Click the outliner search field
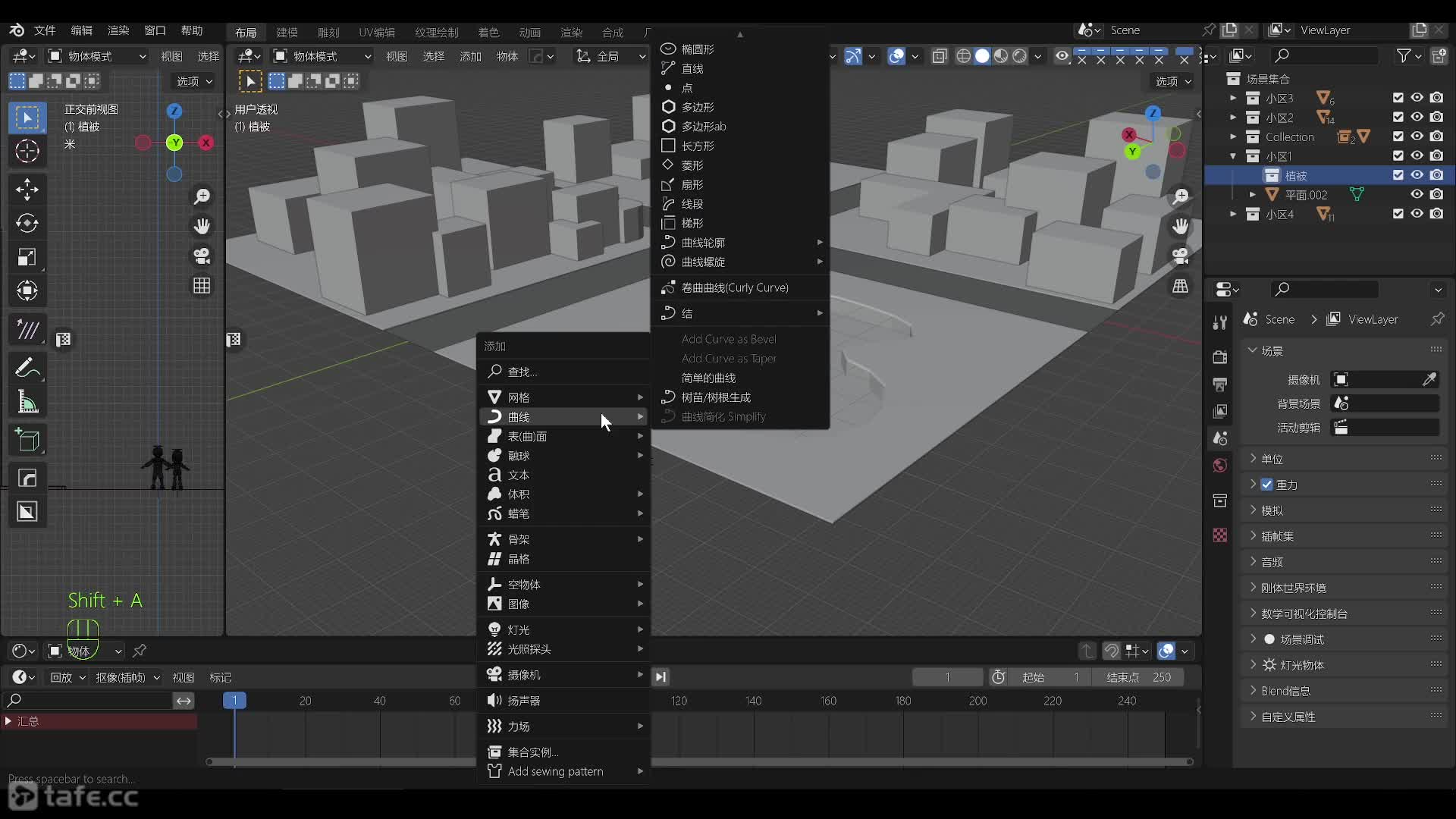Viewport: 1456px width, 819px height. [x=1325, y=55]
